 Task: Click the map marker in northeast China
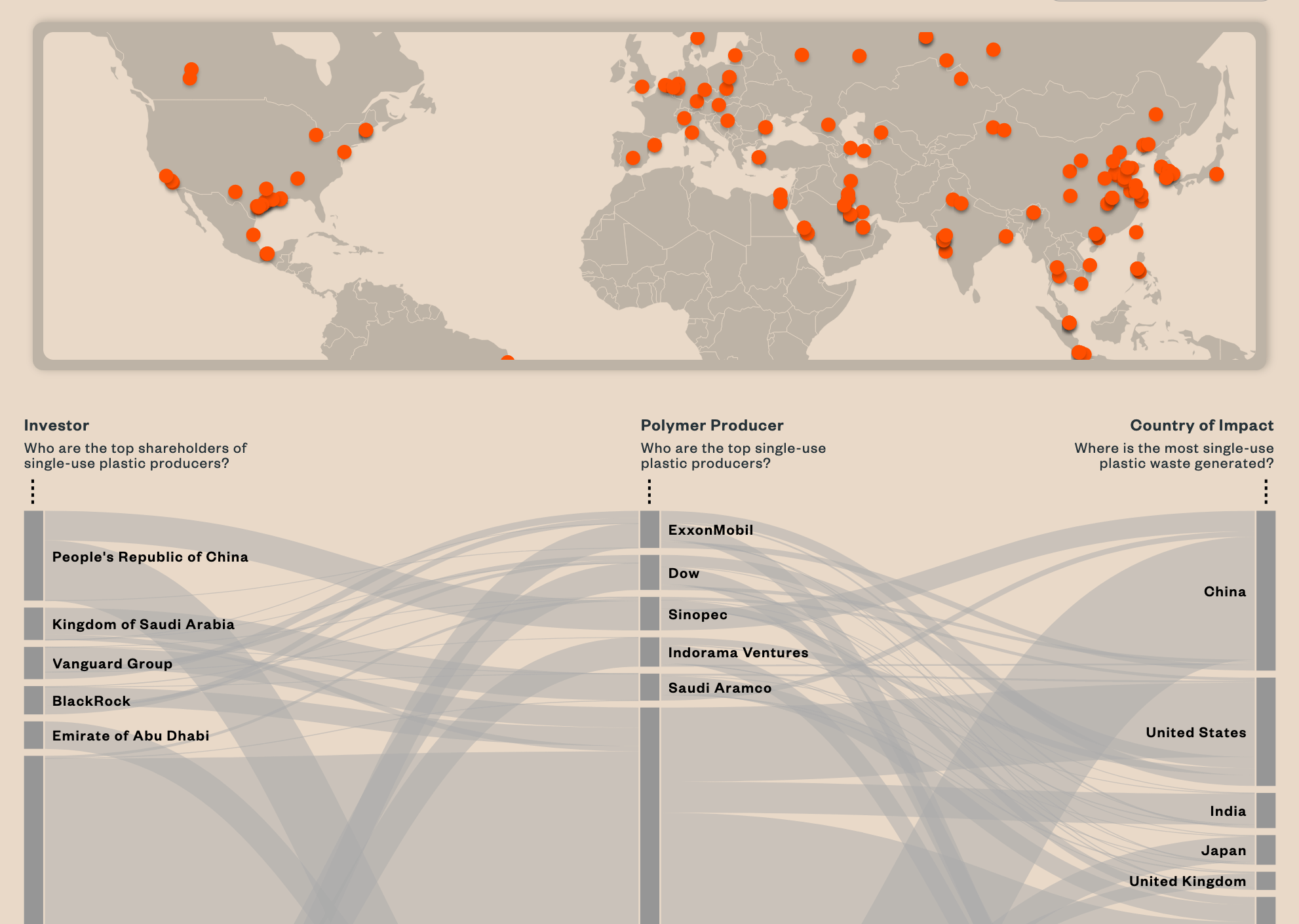point(1156,115)
